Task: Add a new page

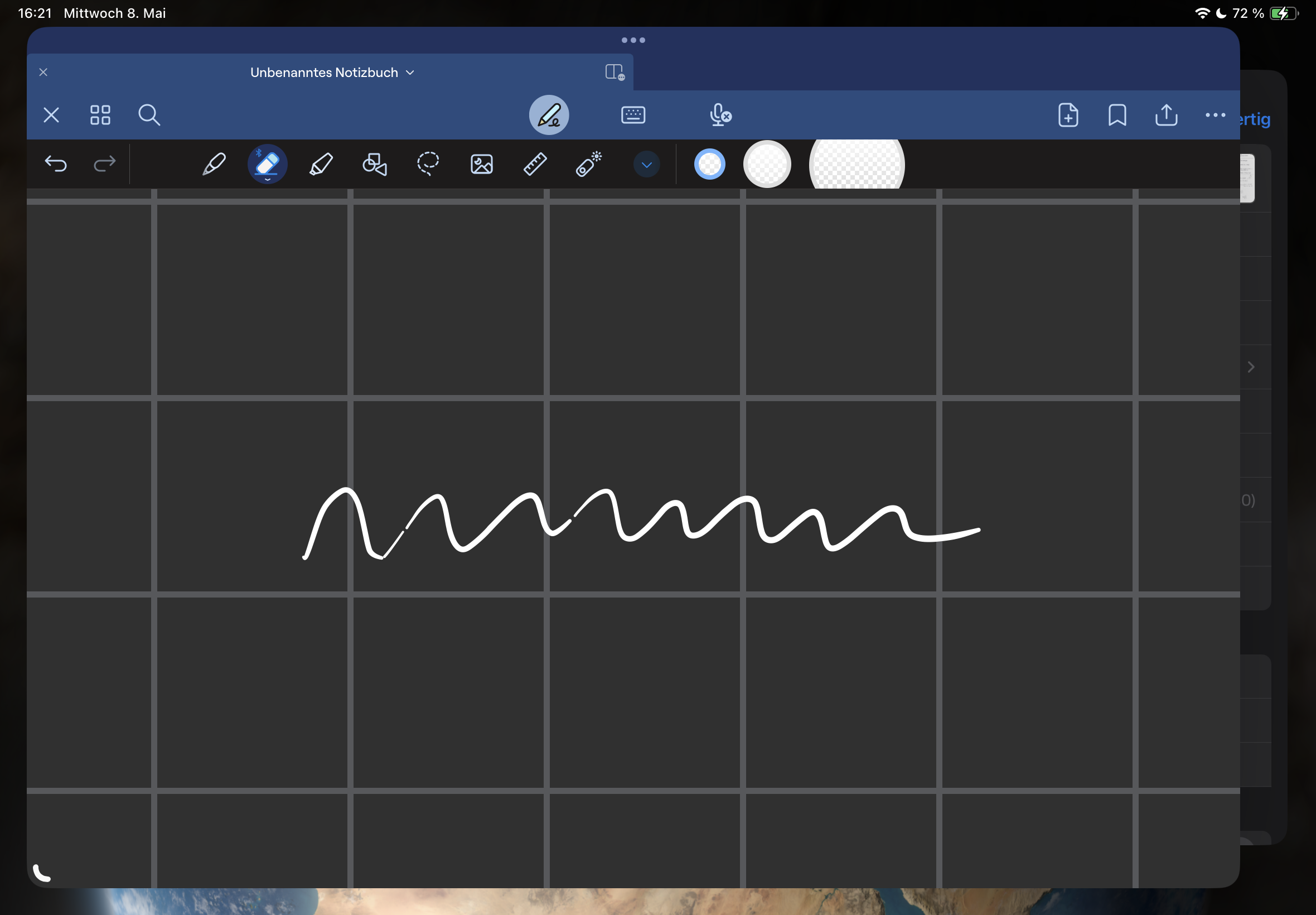Action: point(1068,115)
